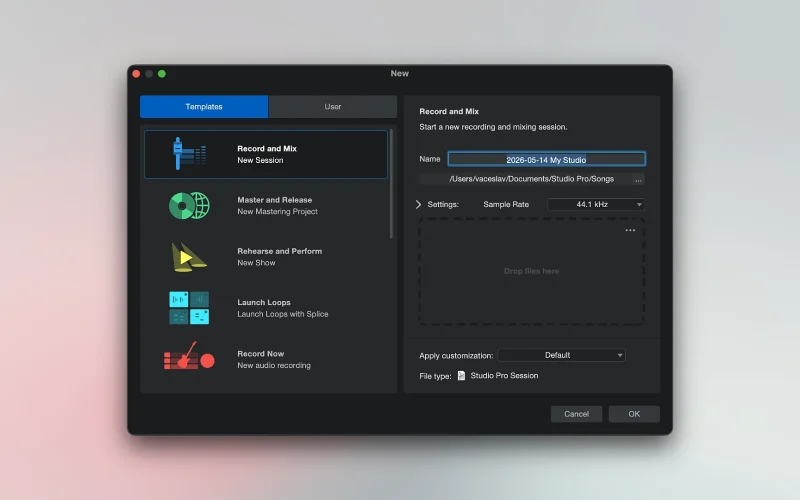The image size is (800, 500).
Task: Click the Drop files here area
Action: pyautogui.click(x=532, y=271)
